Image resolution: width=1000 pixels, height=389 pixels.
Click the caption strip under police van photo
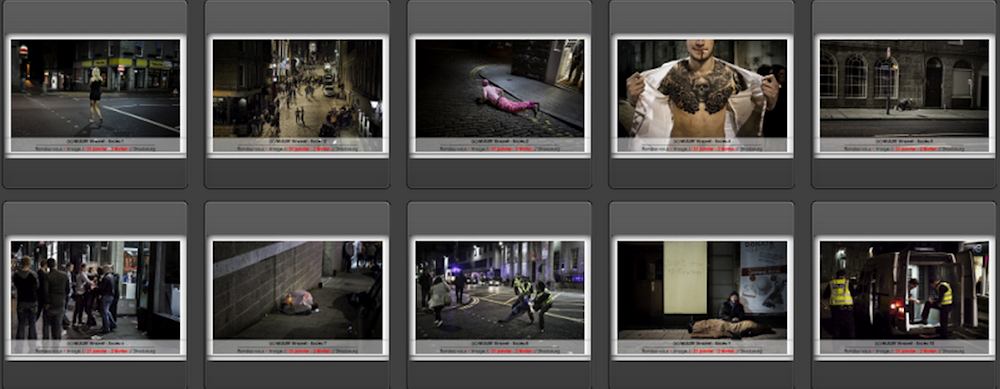(904, 347)
